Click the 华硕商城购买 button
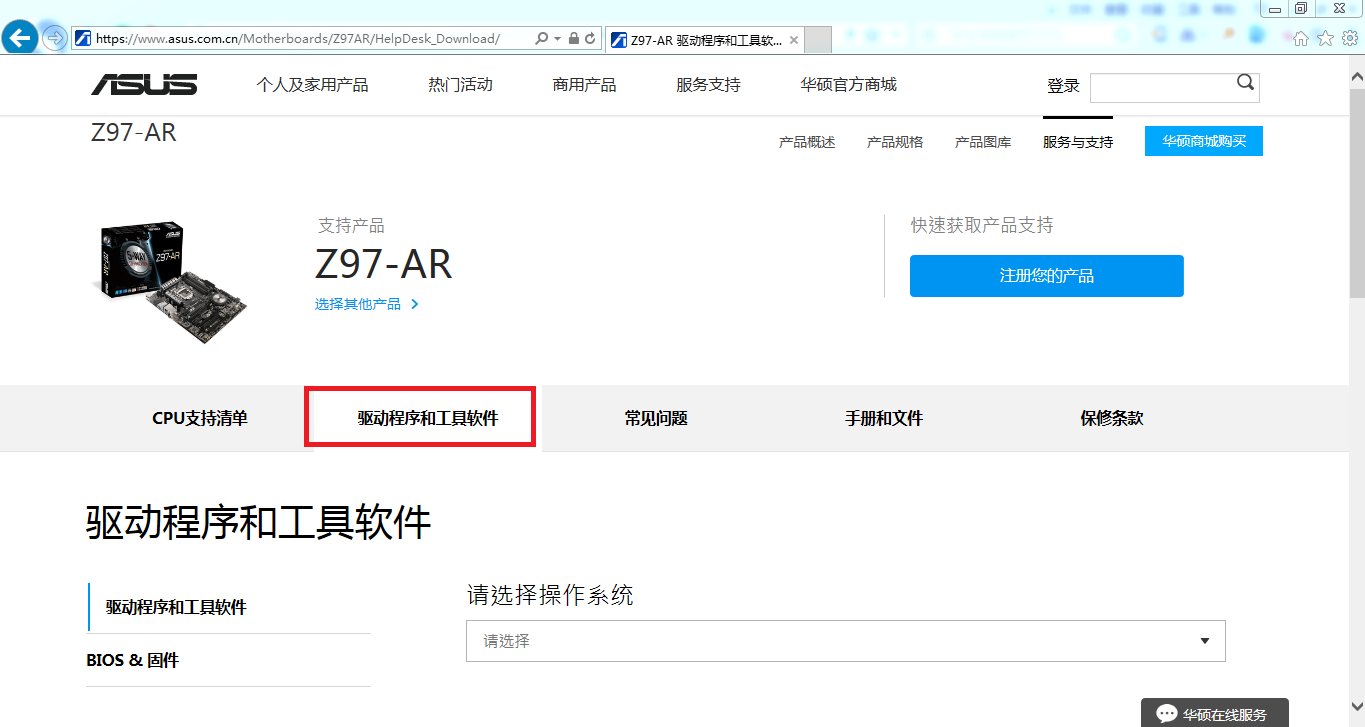The width and height of the screenshot is (1365, 727). click(x=1204, y=141)
